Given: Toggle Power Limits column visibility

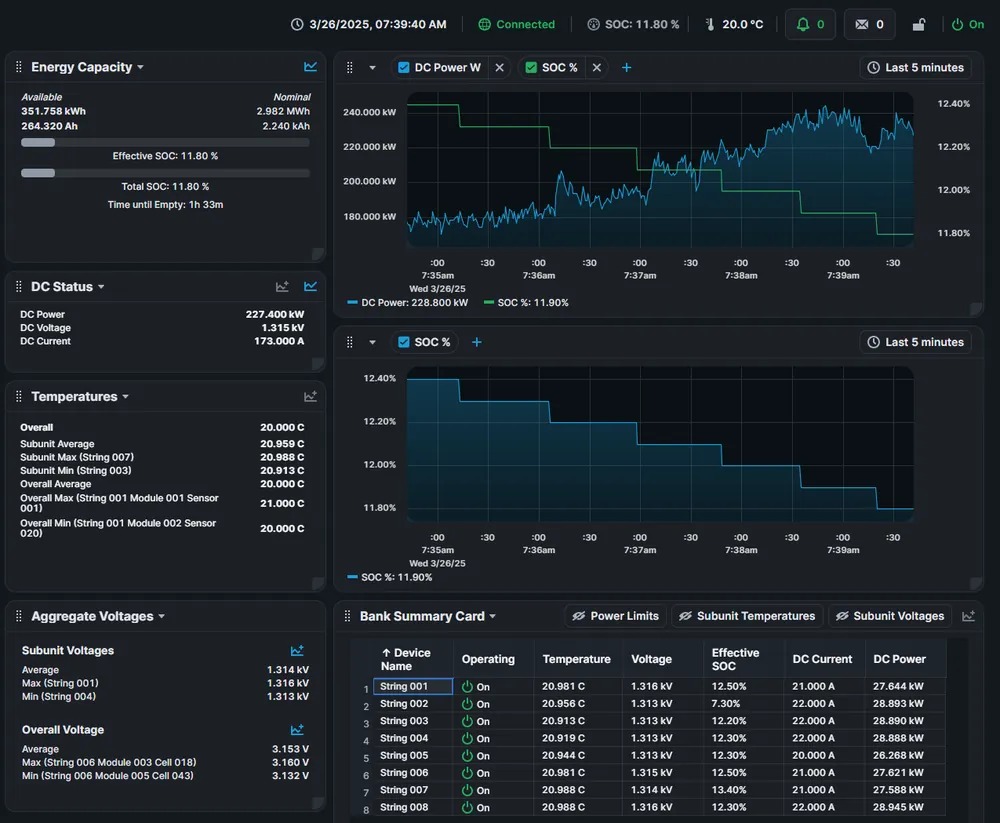Looking at the screenshot, I should pos(615,616).
